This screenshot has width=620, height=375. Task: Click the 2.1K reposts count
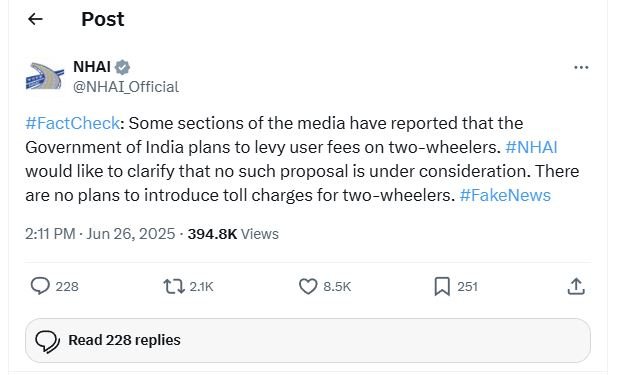click(x=201, y=286)
